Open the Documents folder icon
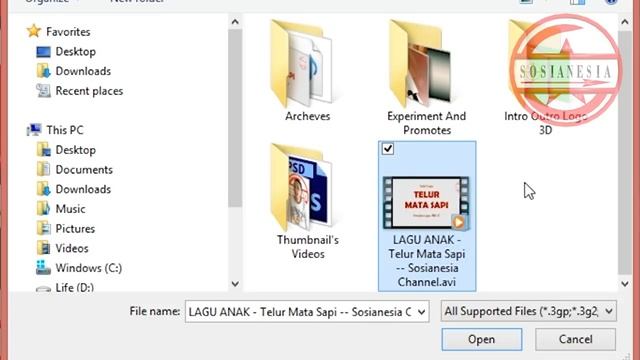The image size is (640, 360). tap(43, 169)
